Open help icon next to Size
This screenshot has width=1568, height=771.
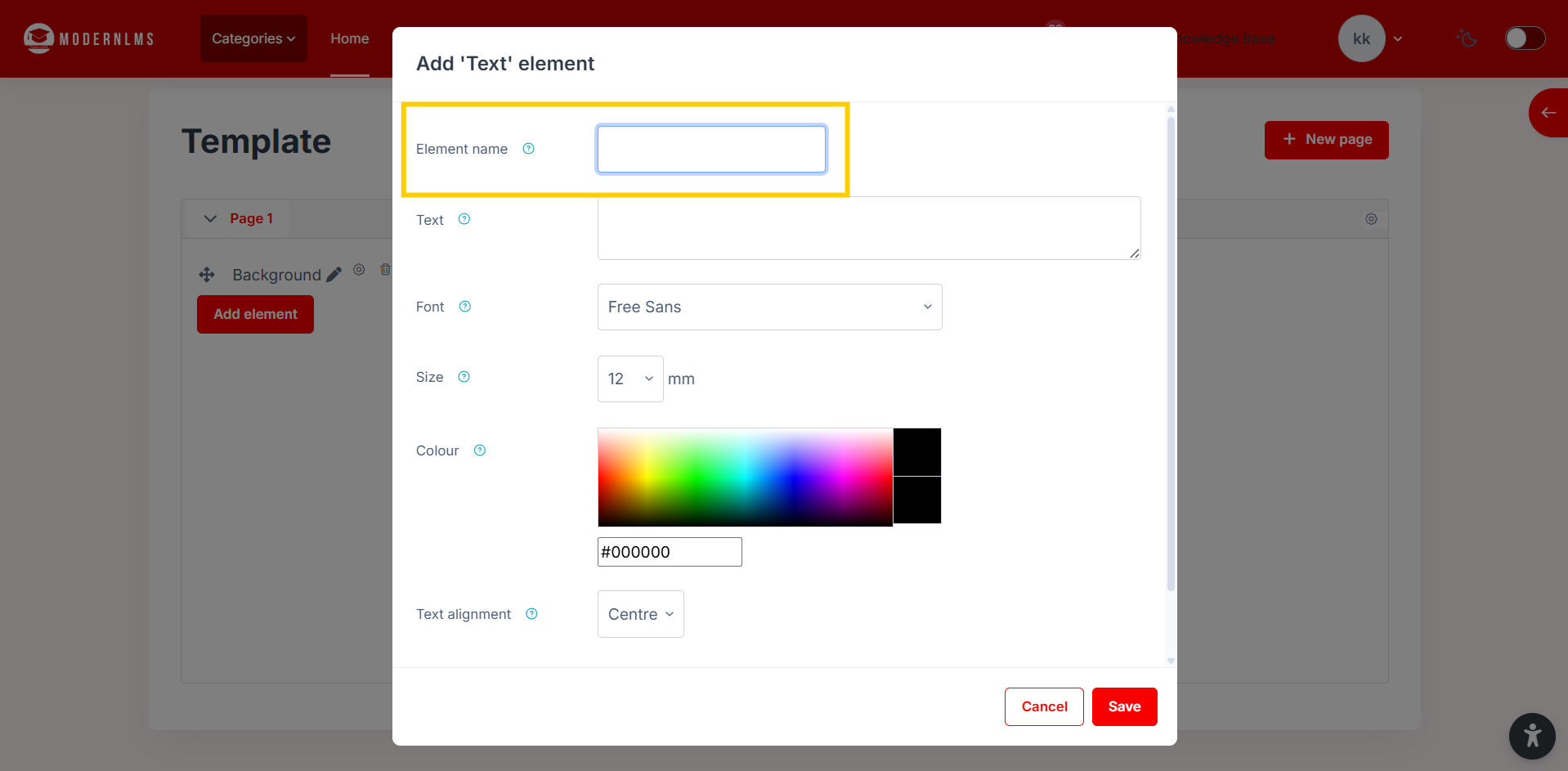[x=464, y=377]
